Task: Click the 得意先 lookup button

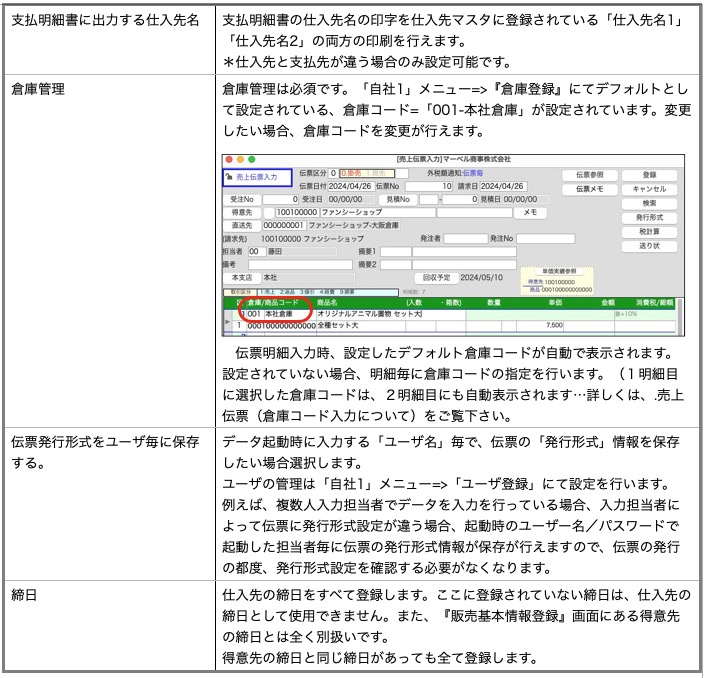Action: (241, 213)
